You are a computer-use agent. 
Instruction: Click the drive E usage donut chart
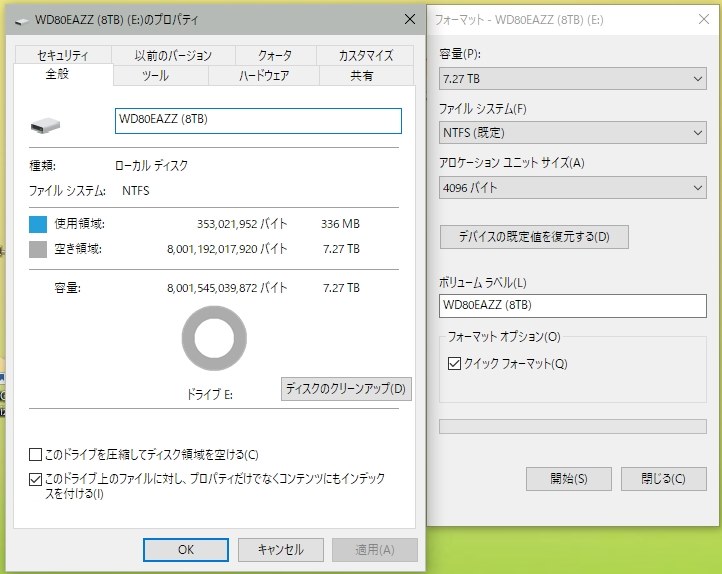pyautogui.click(x=214, y=338)
